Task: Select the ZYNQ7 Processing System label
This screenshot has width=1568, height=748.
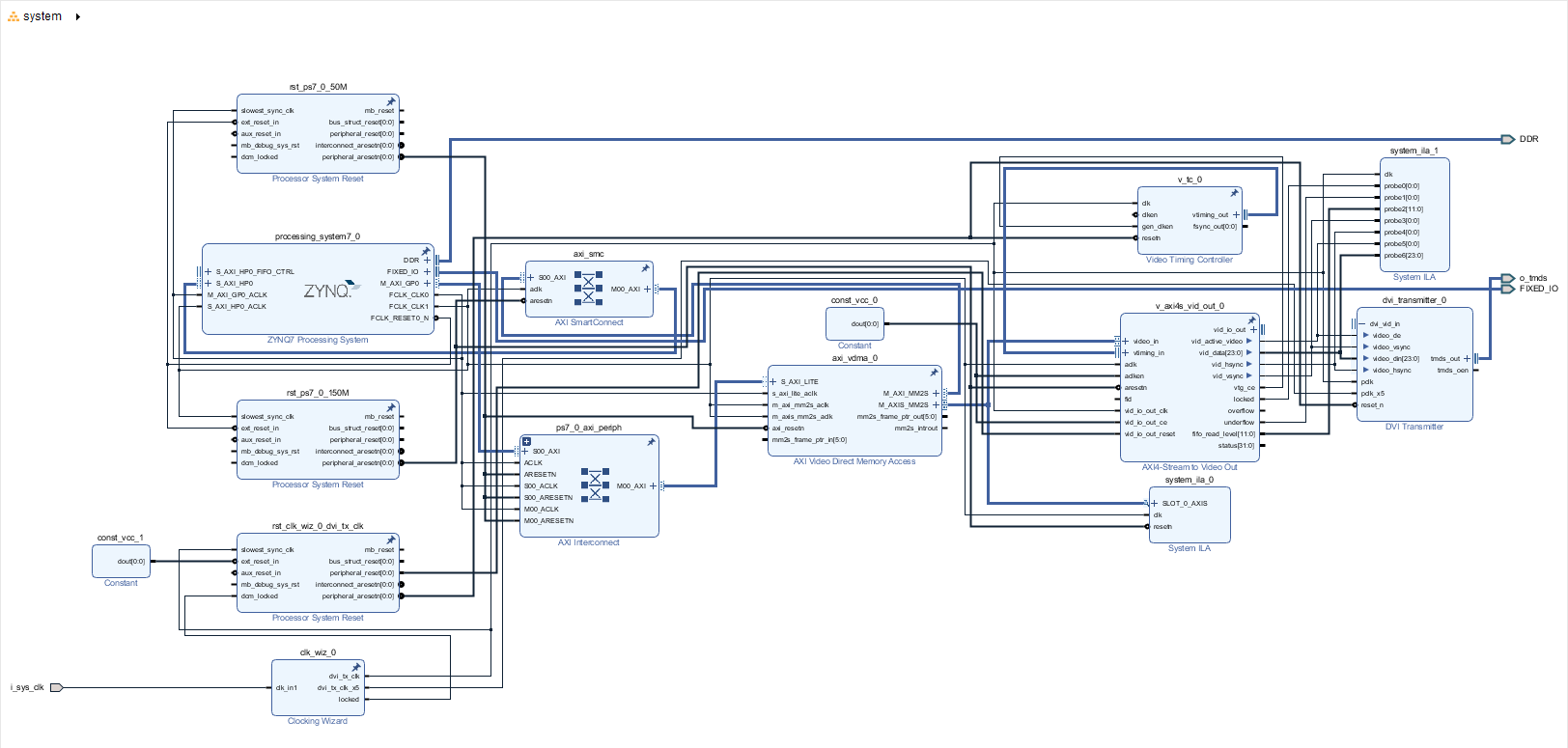Action: tap(318, 340)
